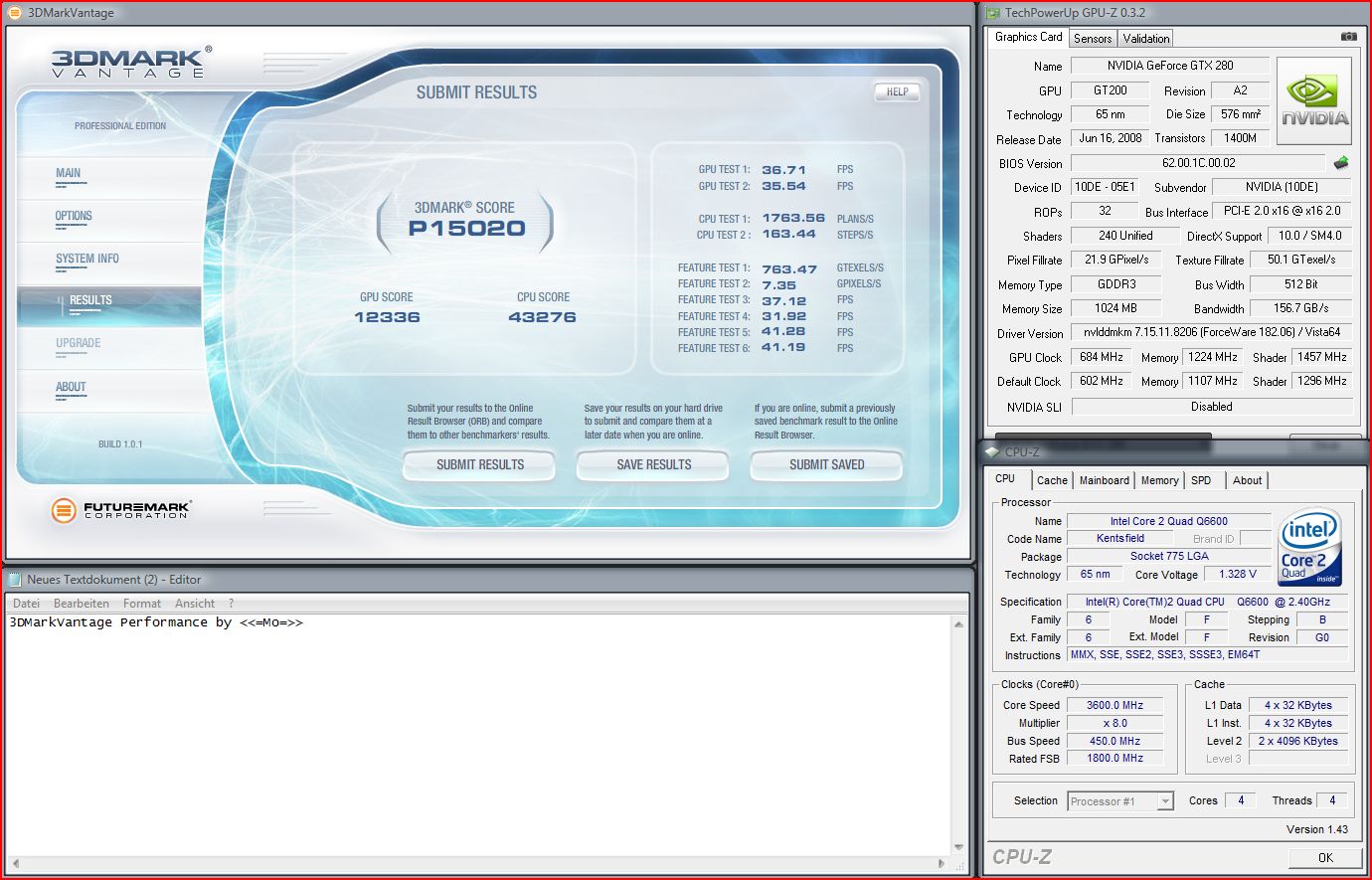Click the BIOS save chip icon in GPU-Z
The height and width of the screenshot is (880, 1372).
tap(1341, 163)
